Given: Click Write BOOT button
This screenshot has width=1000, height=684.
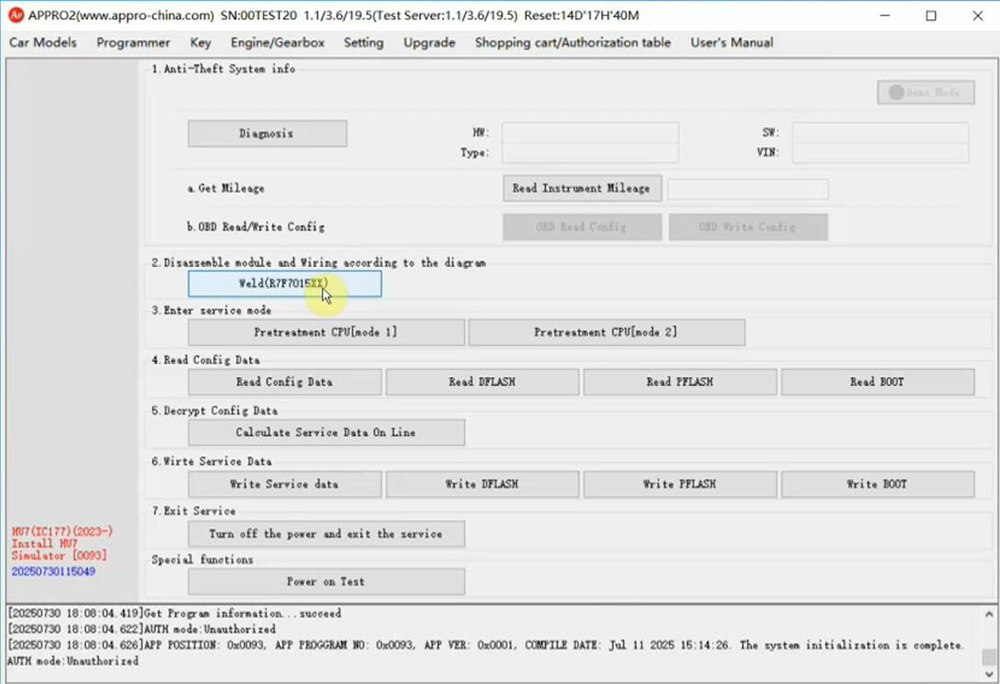Looking at the screenshot, I should (877, 484).
